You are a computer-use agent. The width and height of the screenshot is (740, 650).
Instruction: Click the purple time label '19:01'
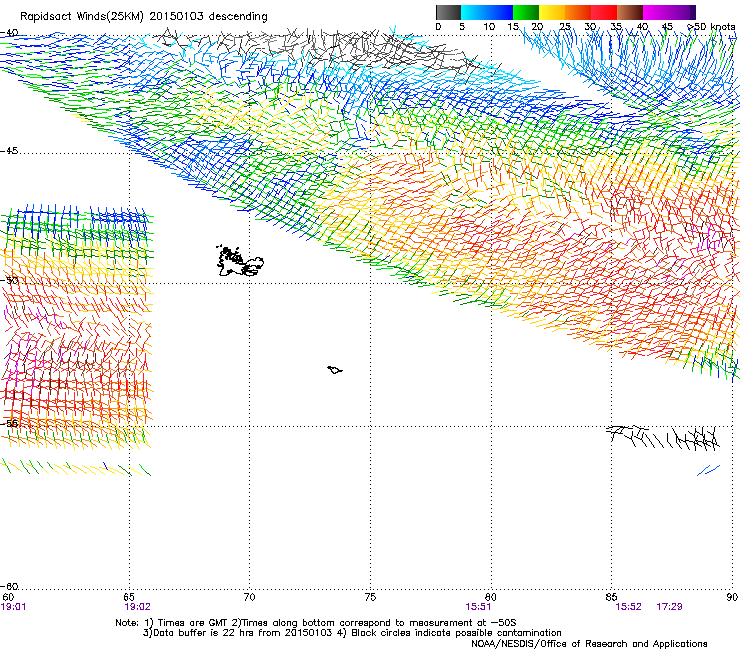pyautogui.click(x=14, y=607)
